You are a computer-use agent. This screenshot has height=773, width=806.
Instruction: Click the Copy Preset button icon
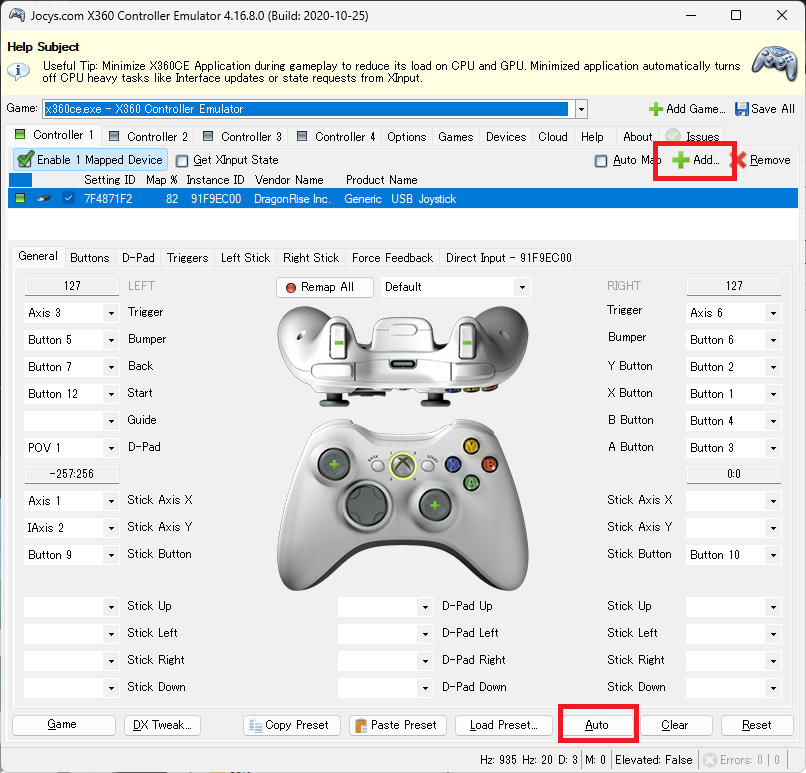point(255,725)
